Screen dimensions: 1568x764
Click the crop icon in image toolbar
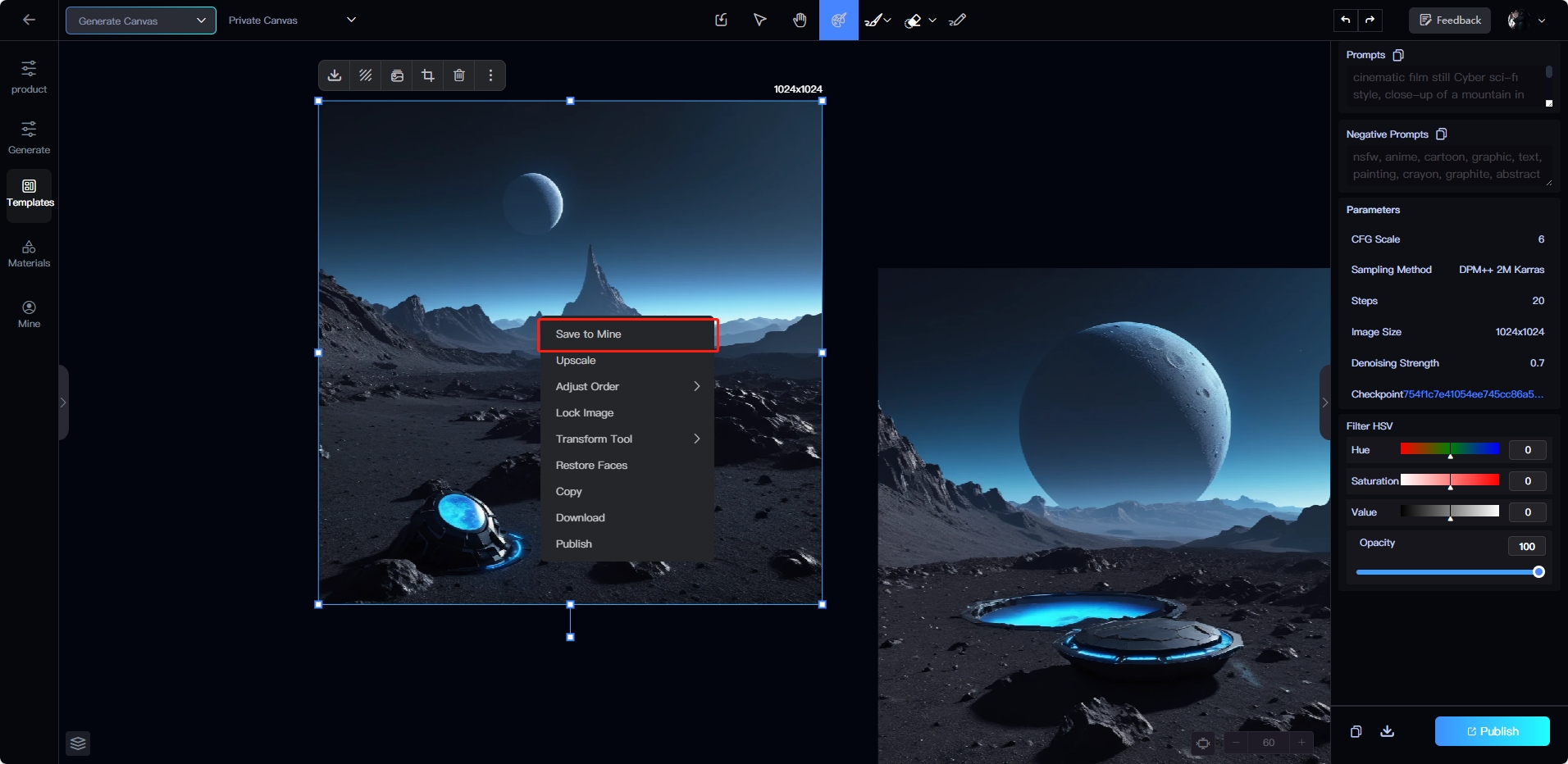[428, 75]
